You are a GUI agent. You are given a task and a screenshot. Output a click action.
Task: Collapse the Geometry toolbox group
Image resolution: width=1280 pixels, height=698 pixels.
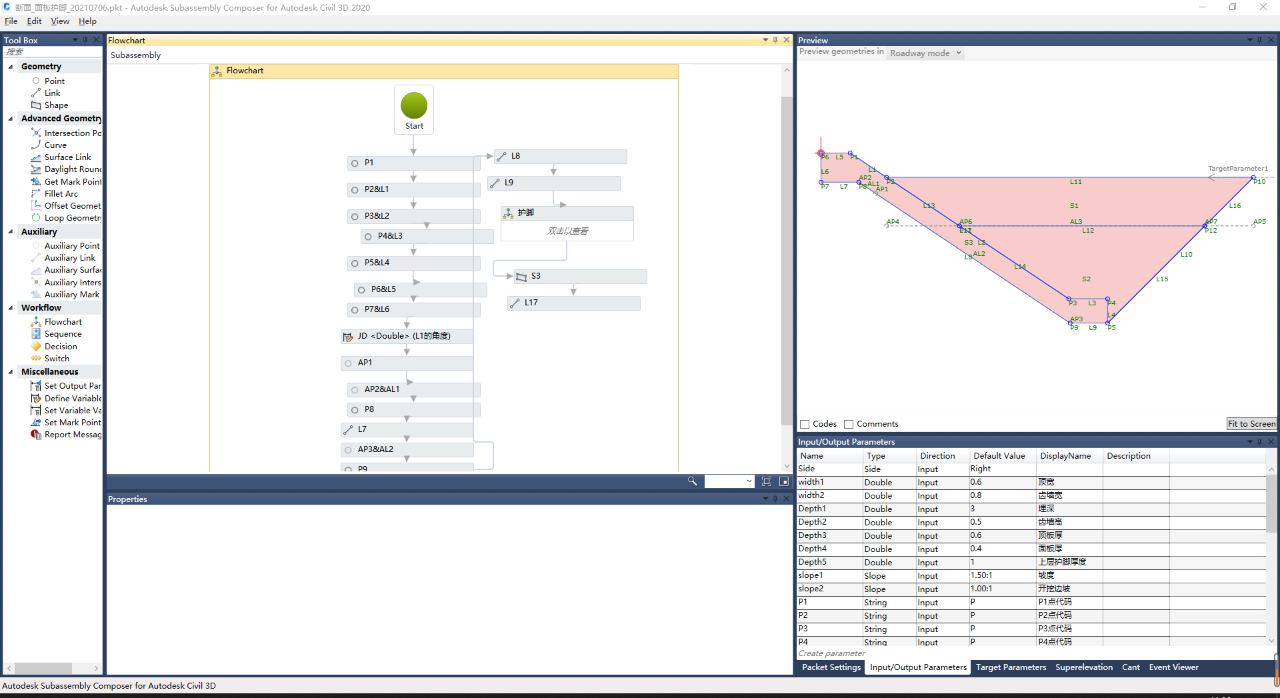point(11,67)
